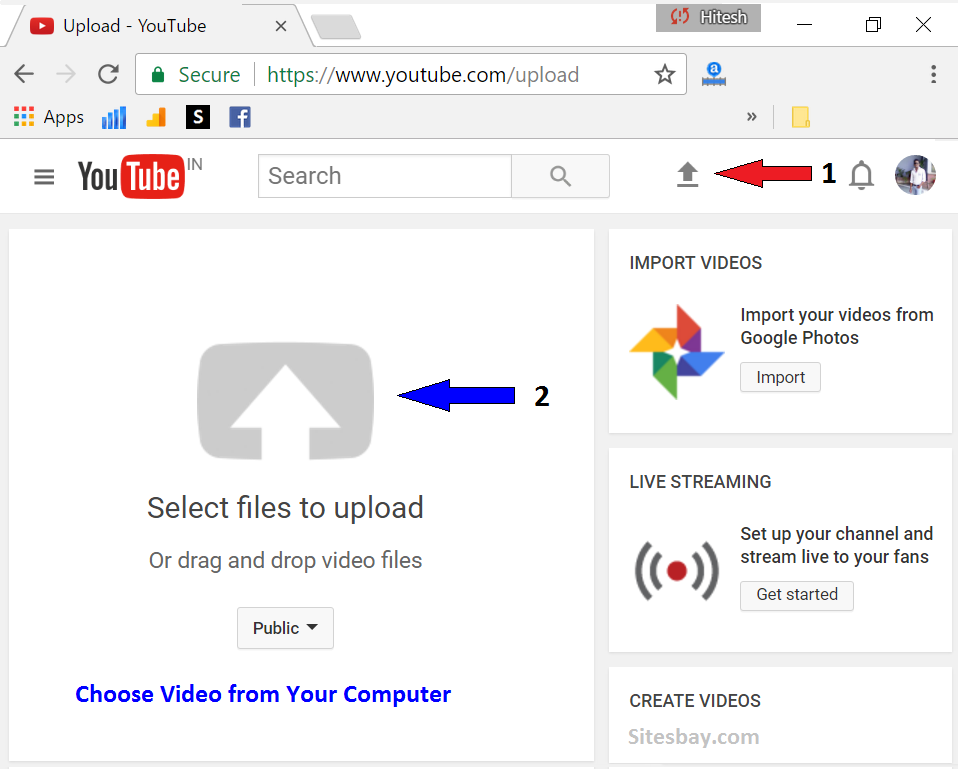Open the Chrome three-dot menu
960x769 pixels.
coord(933,74)
